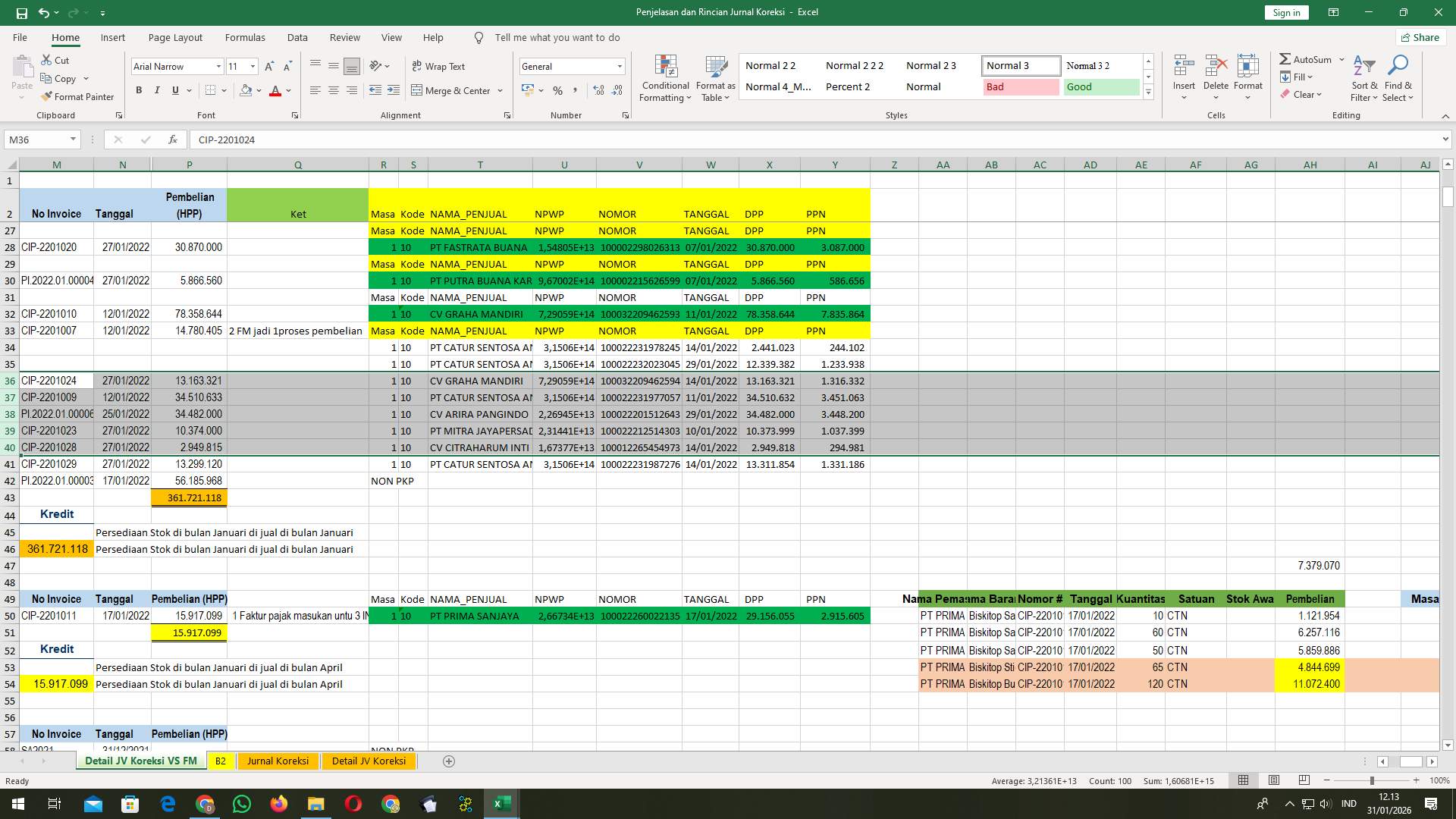Open the Formulas ribbon tab
The height and width of the screenshot is (819, 1456).
(245, 37)
